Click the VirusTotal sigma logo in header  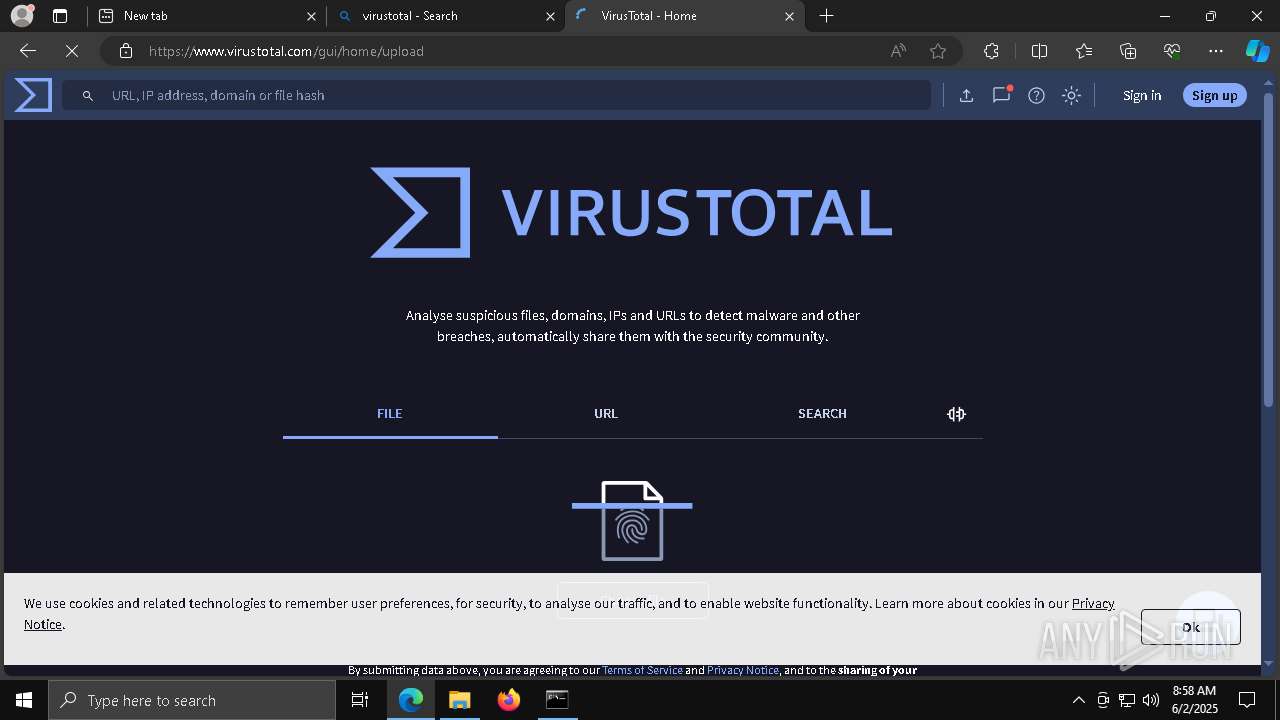pos(33,95)
